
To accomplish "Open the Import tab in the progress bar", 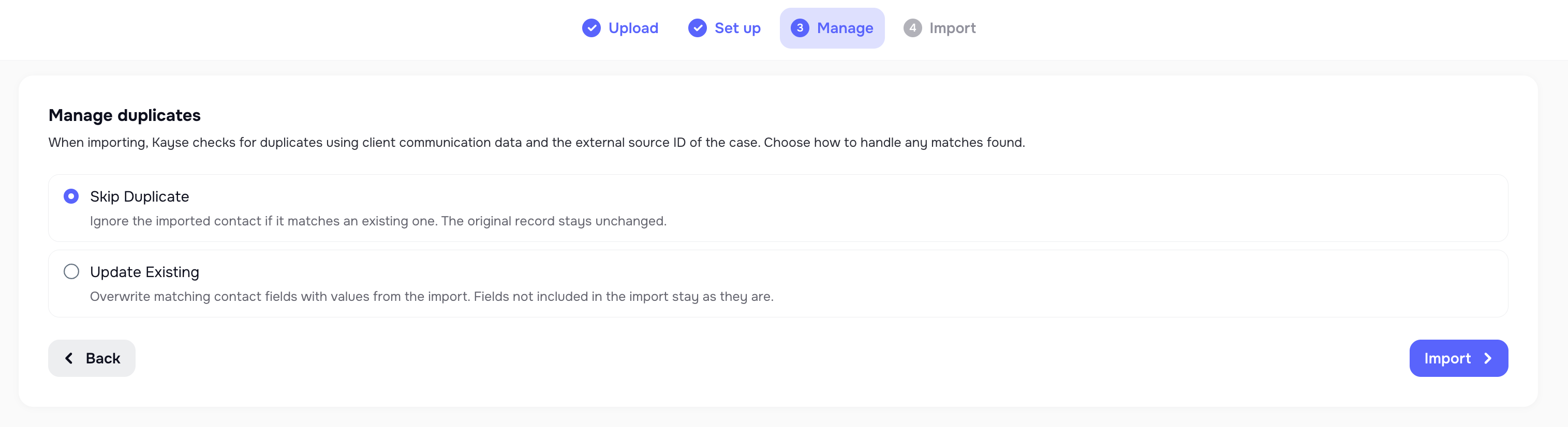I will (x=952, y=28).
